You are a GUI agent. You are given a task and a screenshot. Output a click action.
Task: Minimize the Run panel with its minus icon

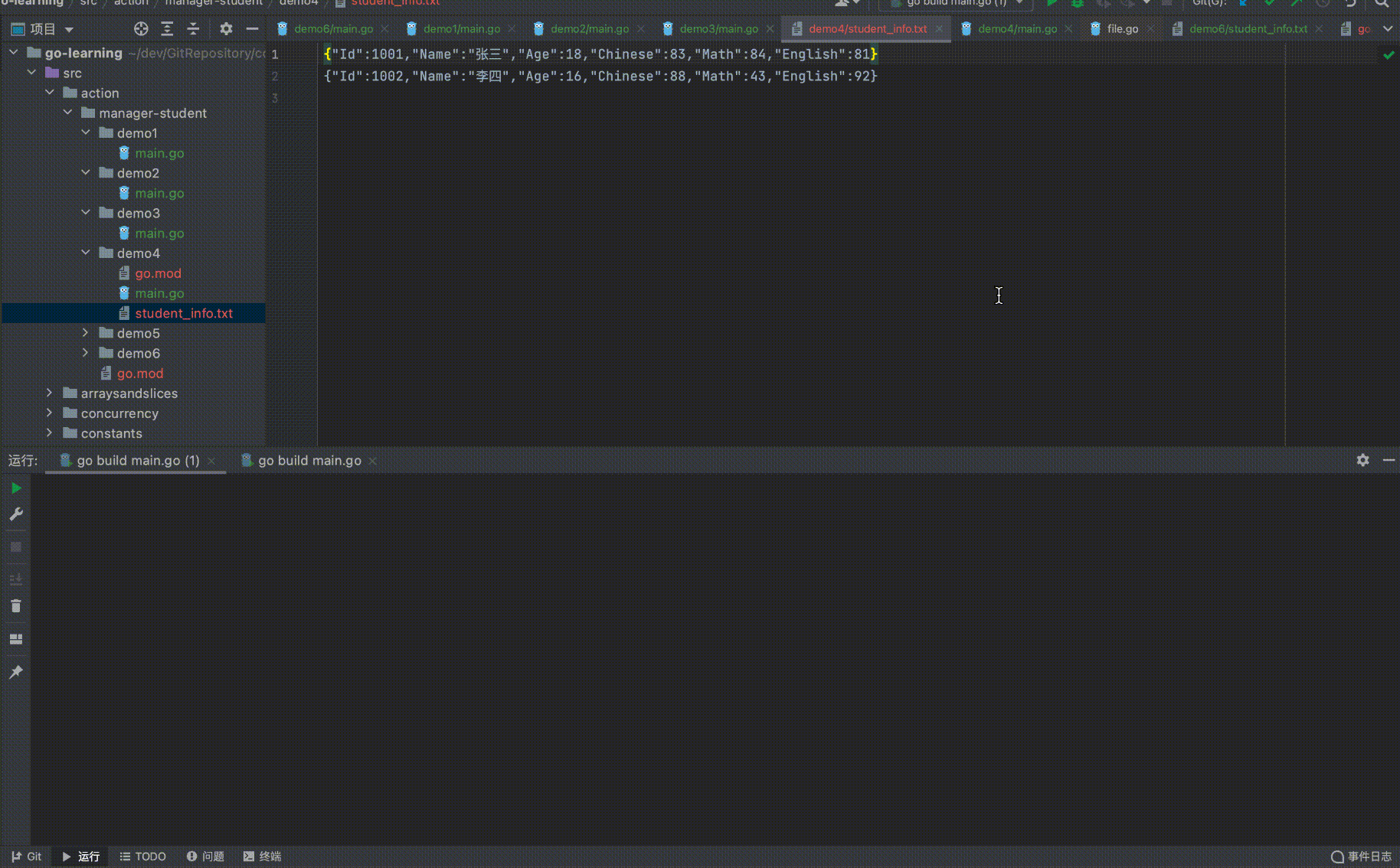pos(1389,460)
